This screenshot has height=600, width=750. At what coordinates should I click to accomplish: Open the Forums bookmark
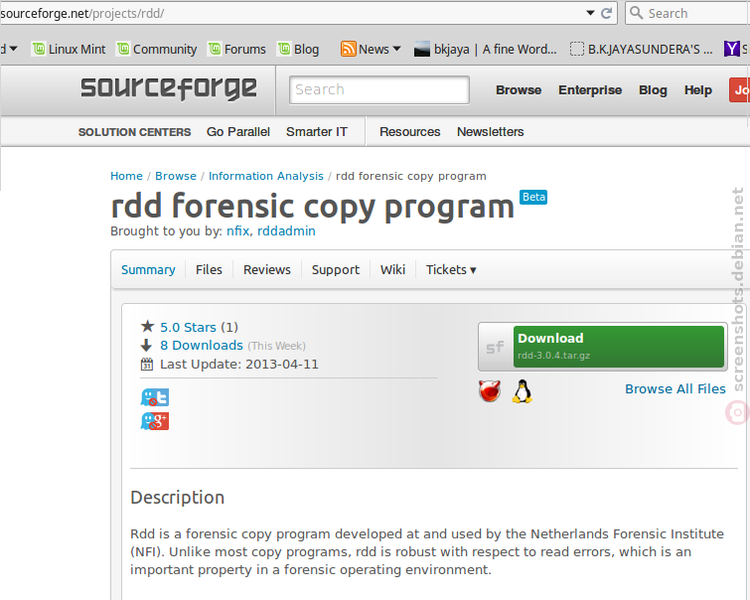pyautogui.click(x=237, y=49)
